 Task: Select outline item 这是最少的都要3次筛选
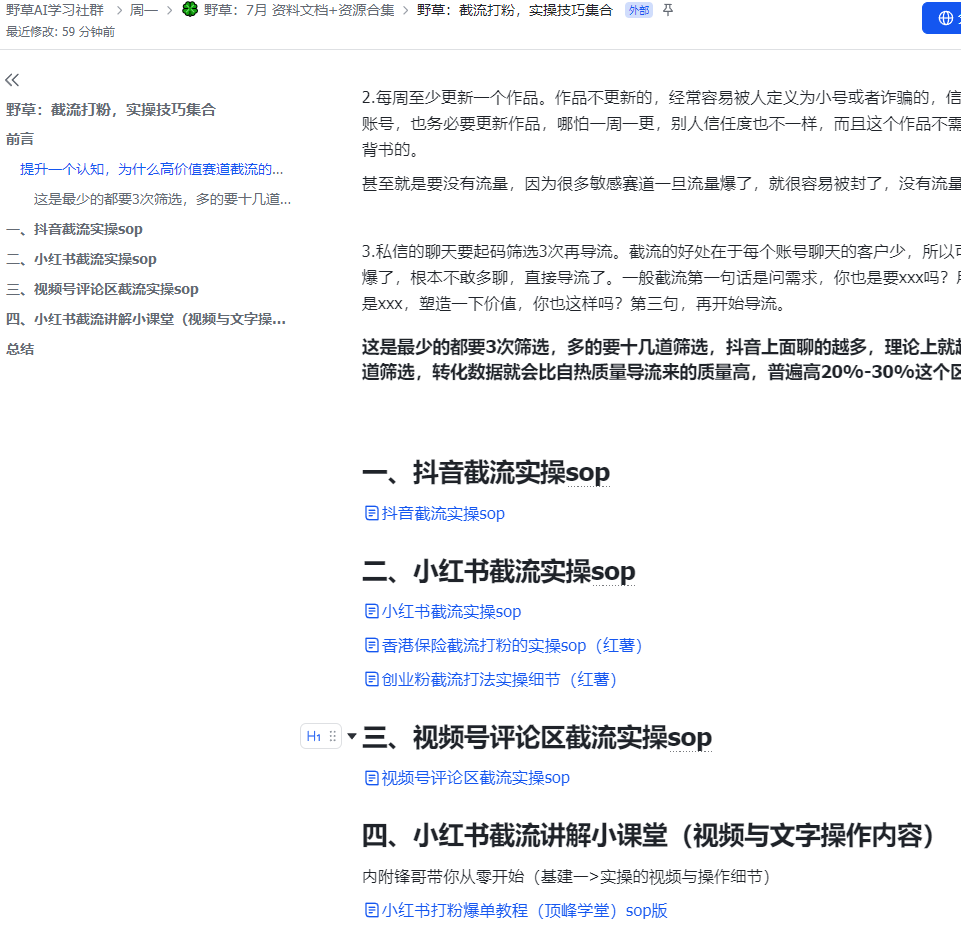coord(162,199)
